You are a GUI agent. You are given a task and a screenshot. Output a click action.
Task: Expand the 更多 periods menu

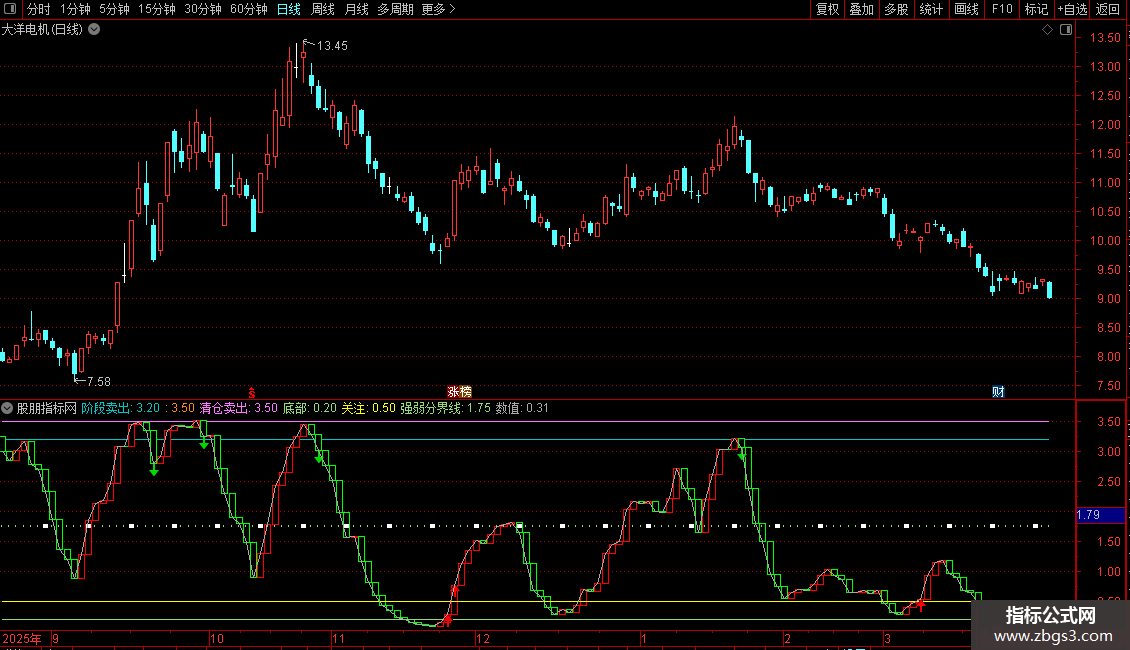click(x=438, y=9)
